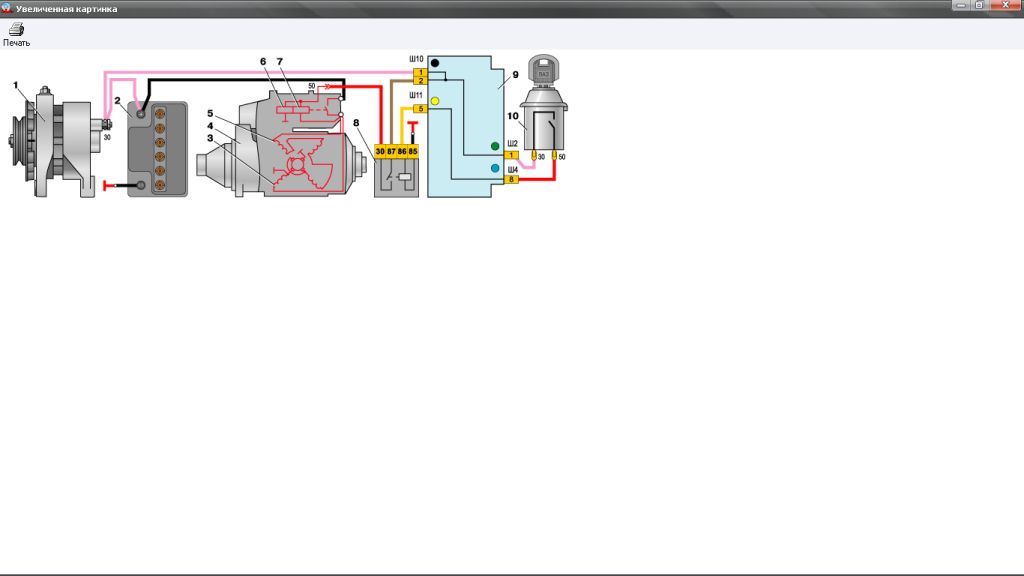The height and width of the screenshot is (576, 1024).
Task: Click the app icon in the title bar
Action: click(x=7, y=8)
